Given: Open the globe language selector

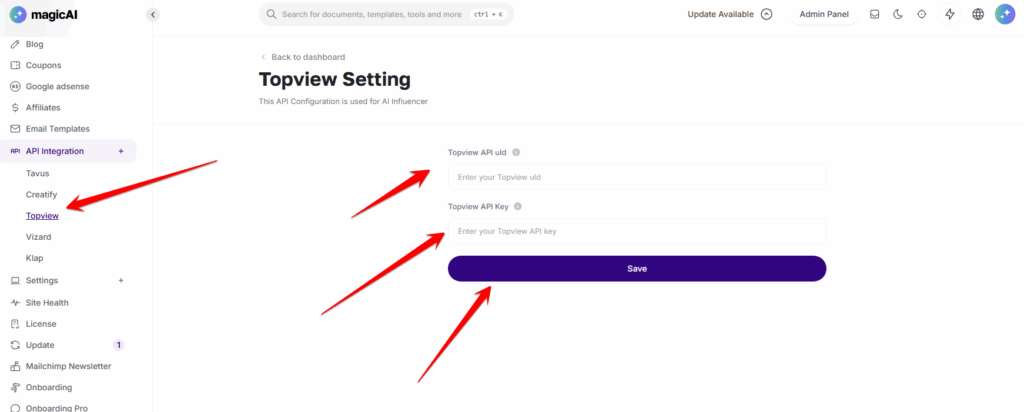Looking at the screenshot, I should click(x=978, y=14).
